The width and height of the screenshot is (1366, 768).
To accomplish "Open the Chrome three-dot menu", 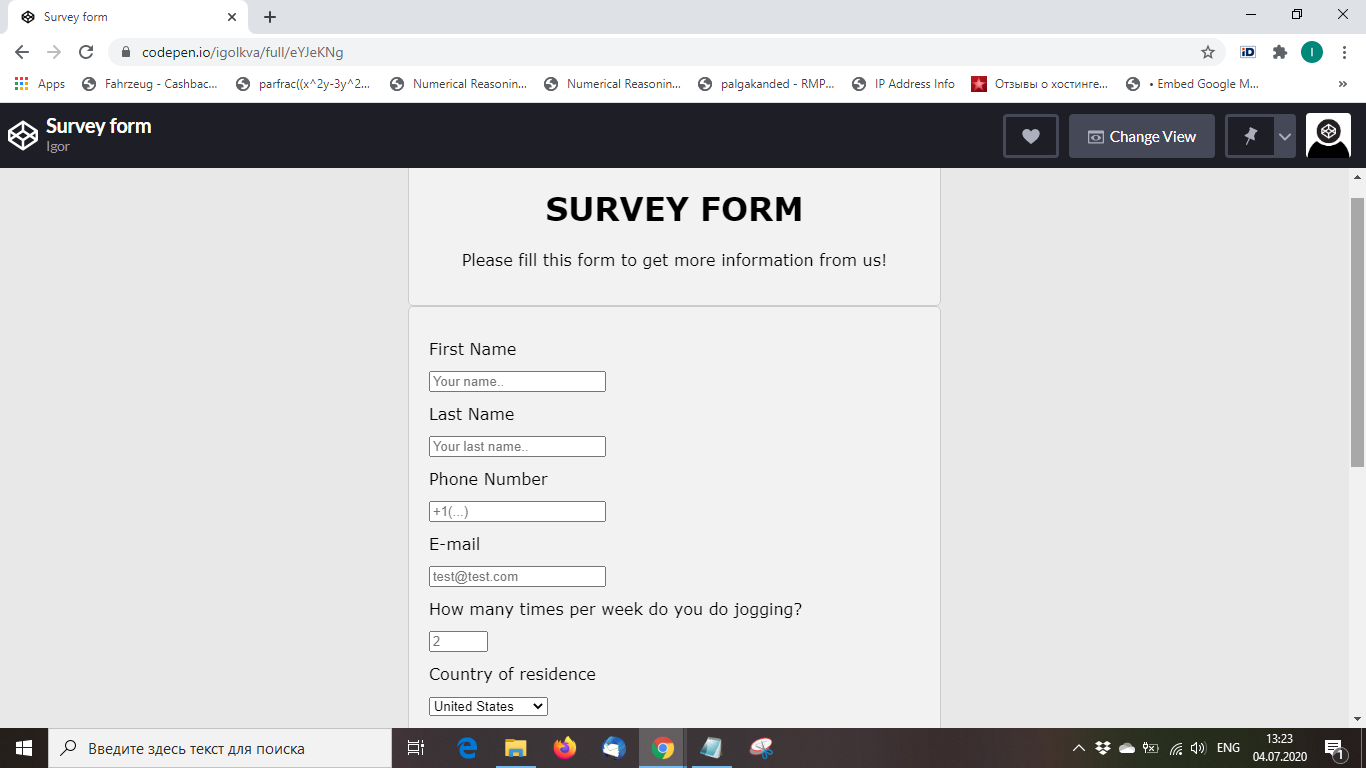I will (x=1343, y=51).
